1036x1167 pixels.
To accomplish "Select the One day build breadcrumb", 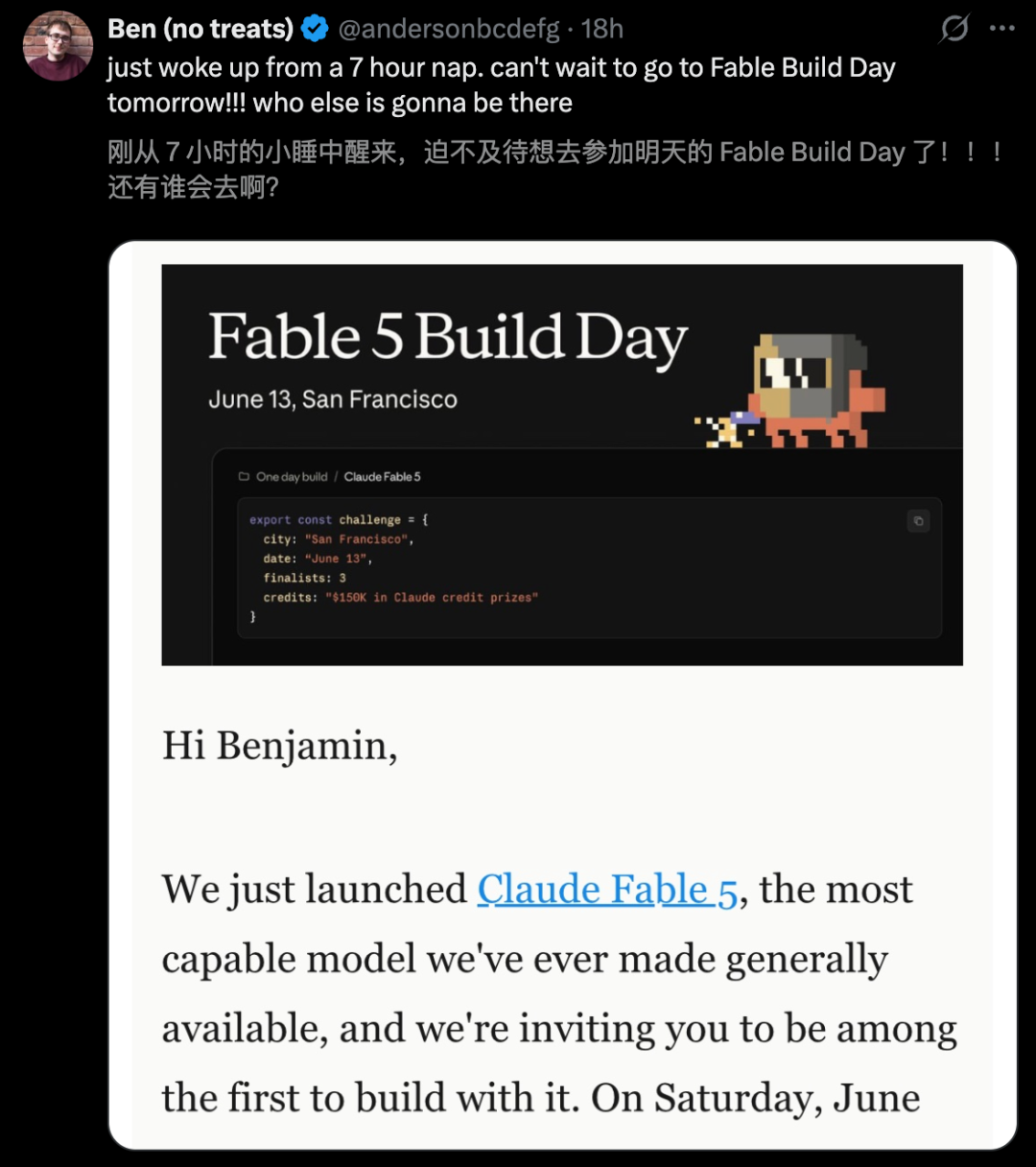I will (292, 477).
